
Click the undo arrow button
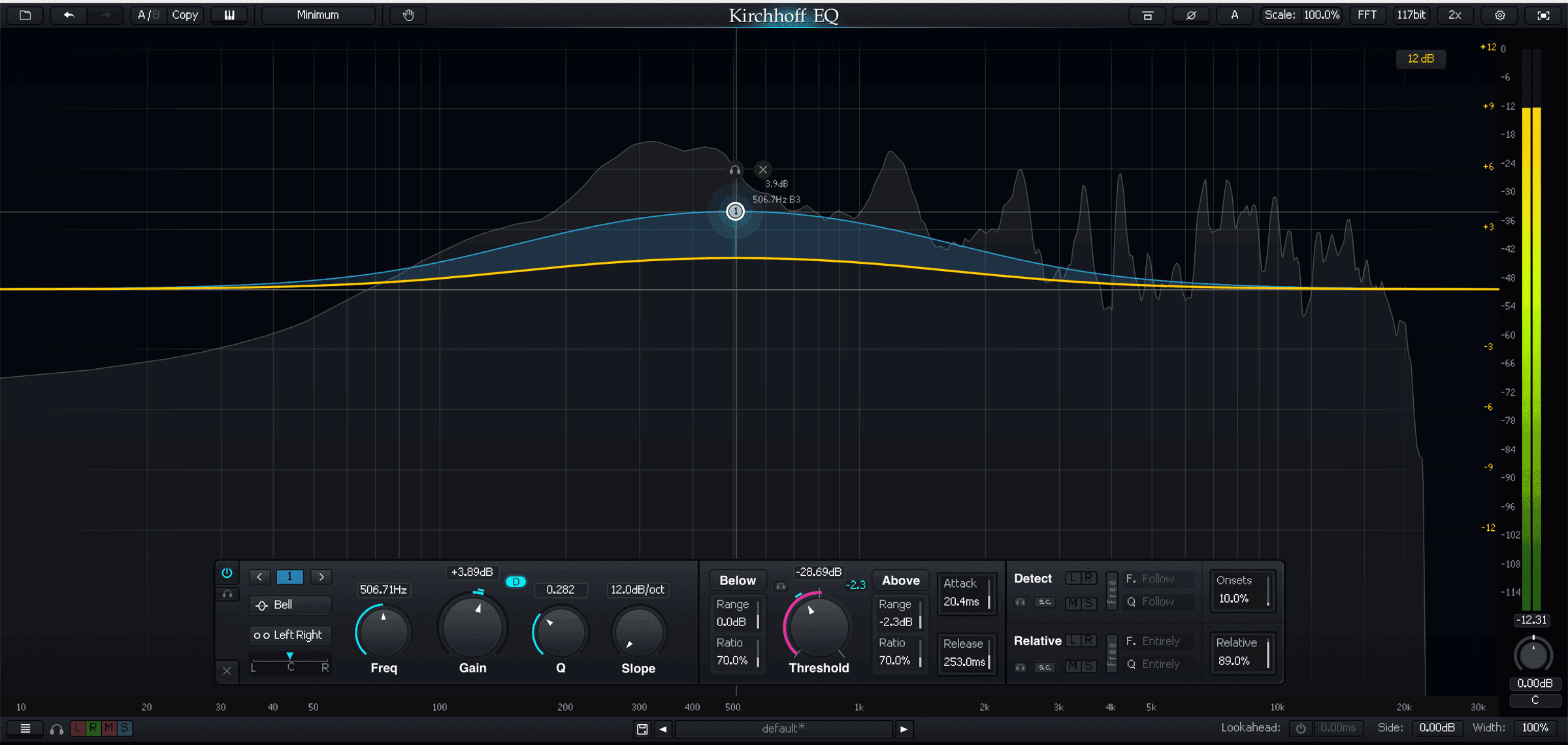coord(69,15)
